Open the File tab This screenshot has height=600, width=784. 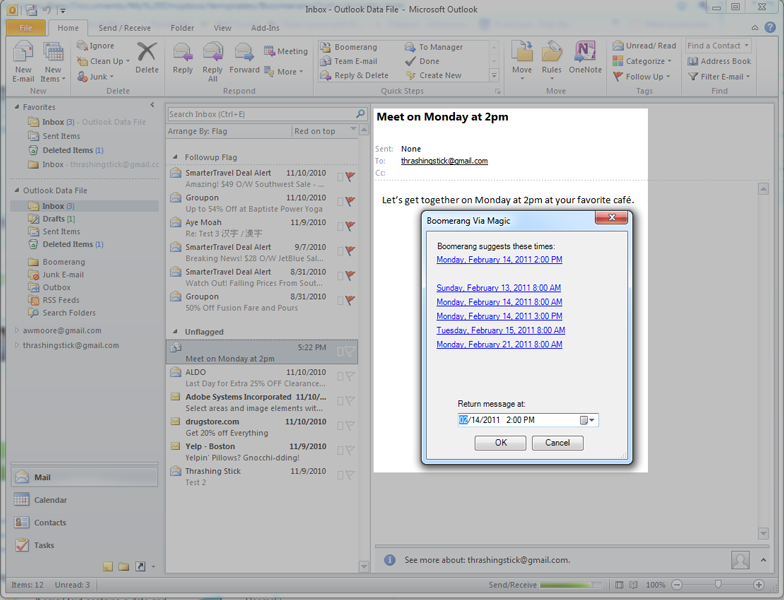pyautogui.click(x=26, y=28)
